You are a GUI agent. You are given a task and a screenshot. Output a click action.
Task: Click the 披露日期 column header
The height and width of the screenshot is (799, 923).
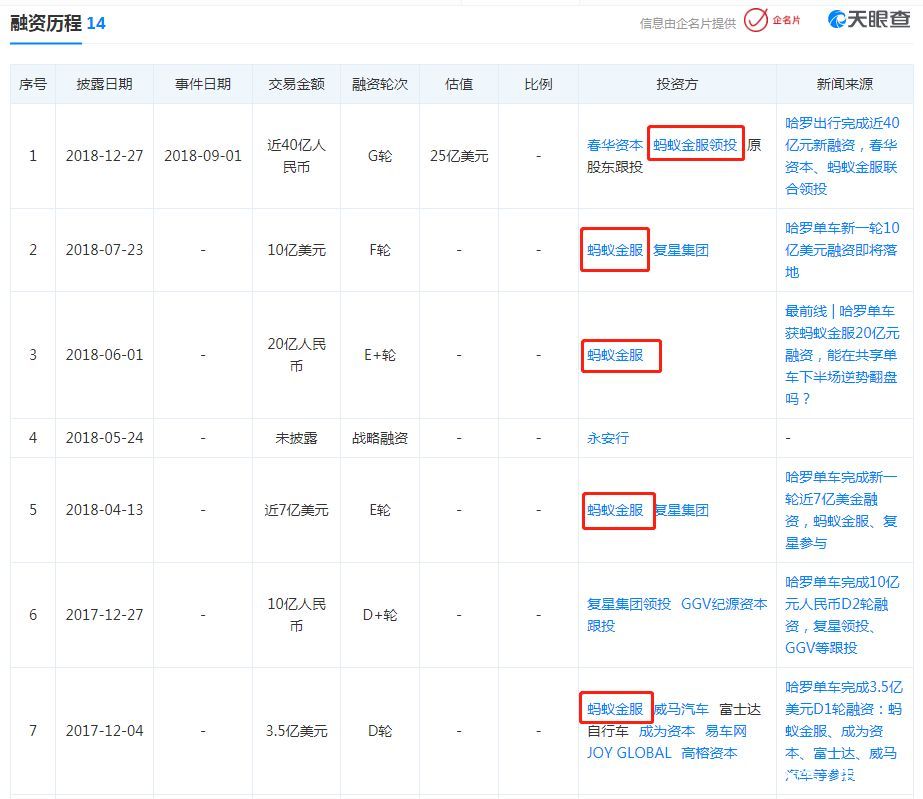(104, 84)
